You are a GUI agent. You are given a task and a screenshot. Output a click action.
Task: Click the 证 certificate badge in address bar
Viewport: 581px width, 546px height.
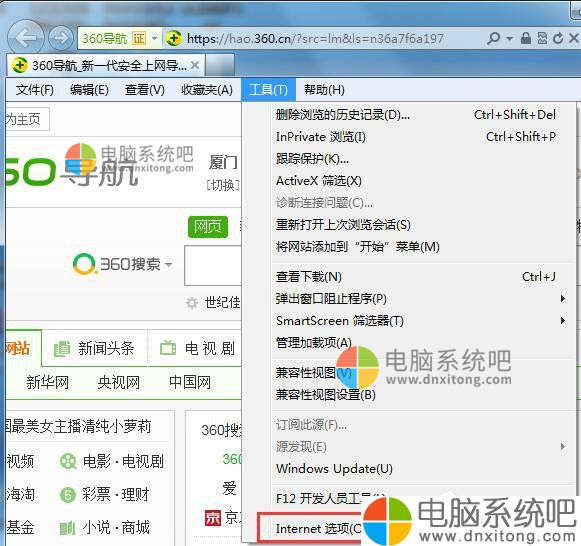tap(139, 38)
